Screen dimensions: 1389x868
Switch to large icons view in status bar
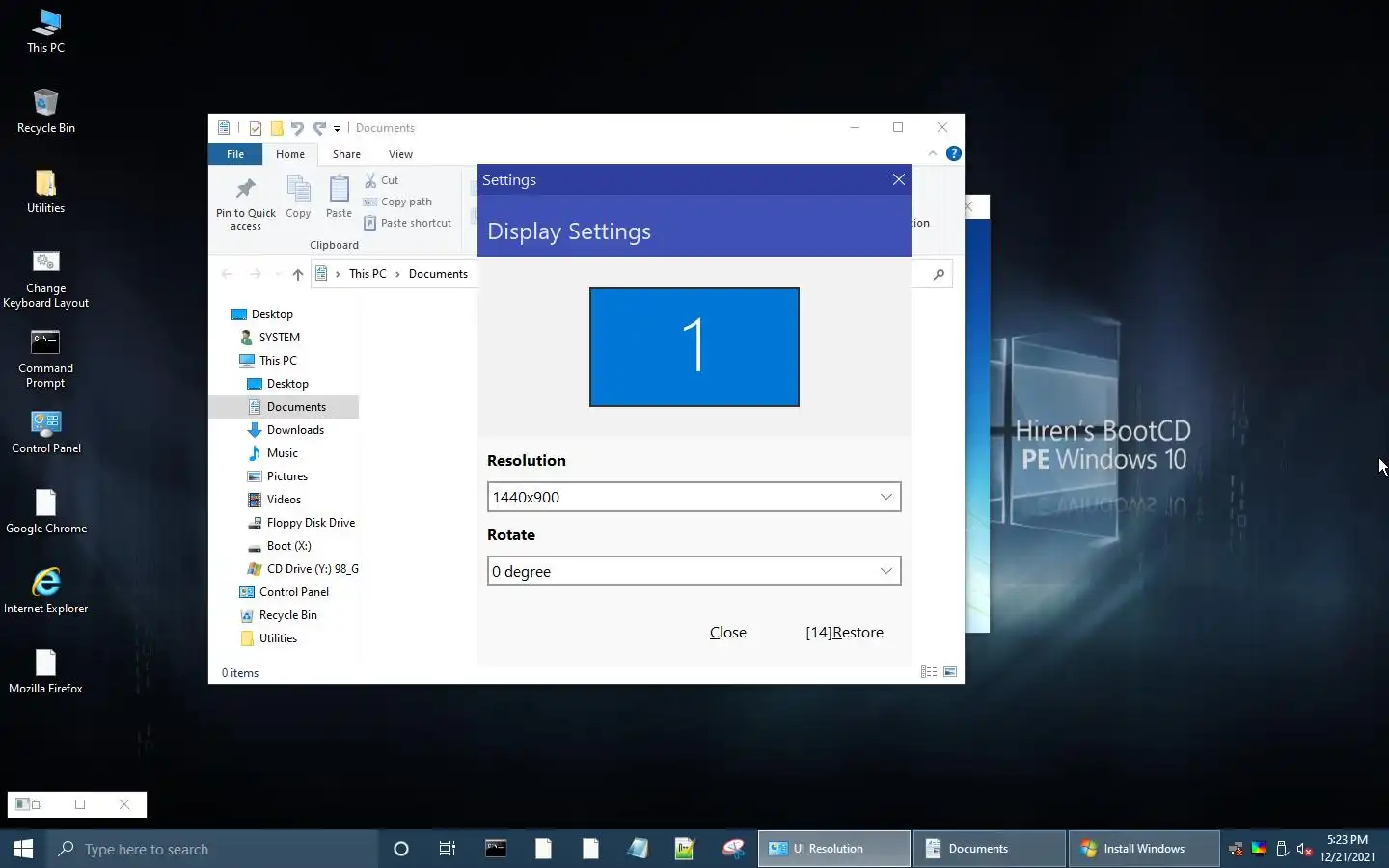[950, 672]
